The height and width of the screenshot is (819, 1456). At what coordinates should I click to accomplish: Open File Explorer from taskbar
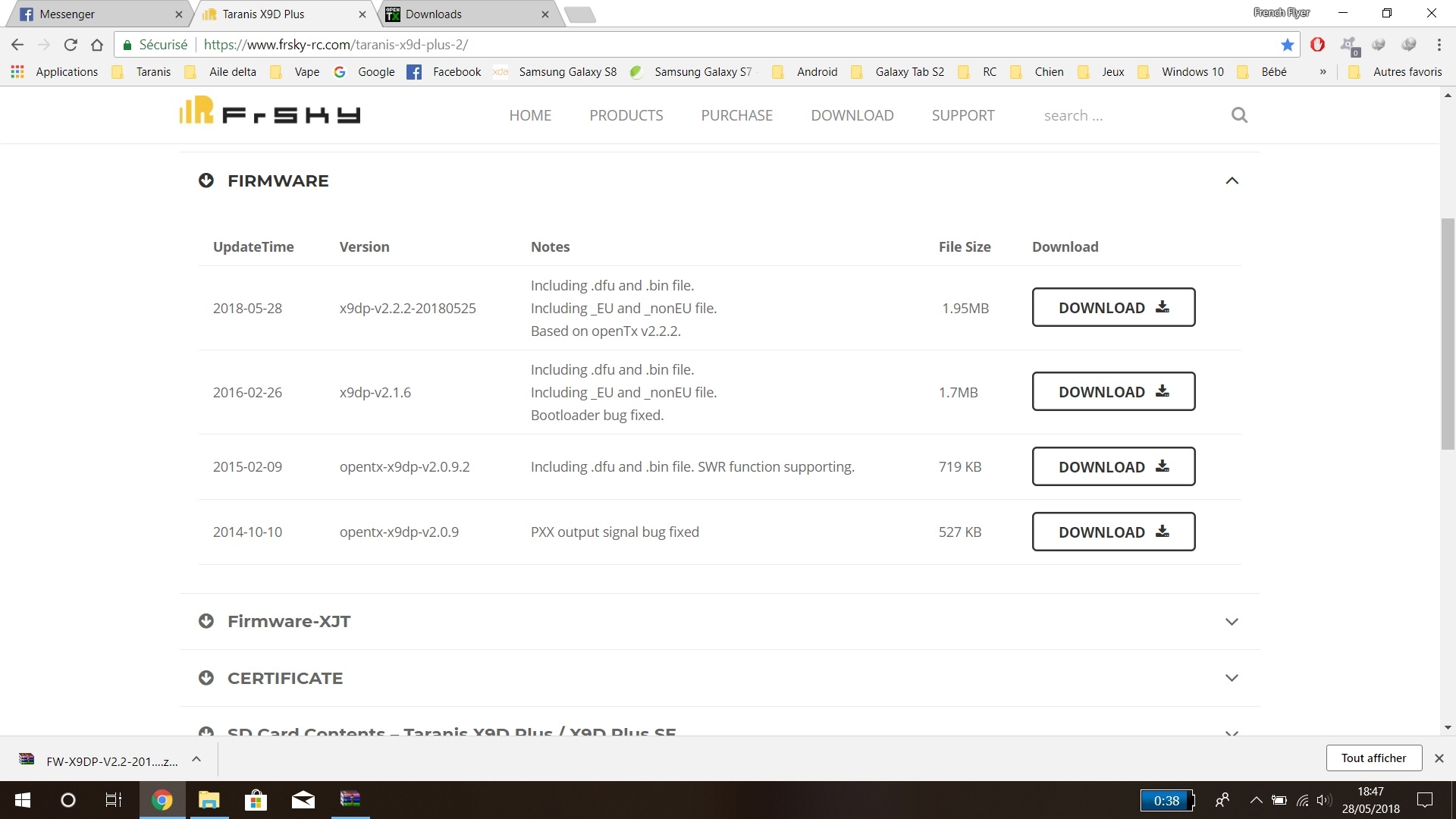(209, 800)
